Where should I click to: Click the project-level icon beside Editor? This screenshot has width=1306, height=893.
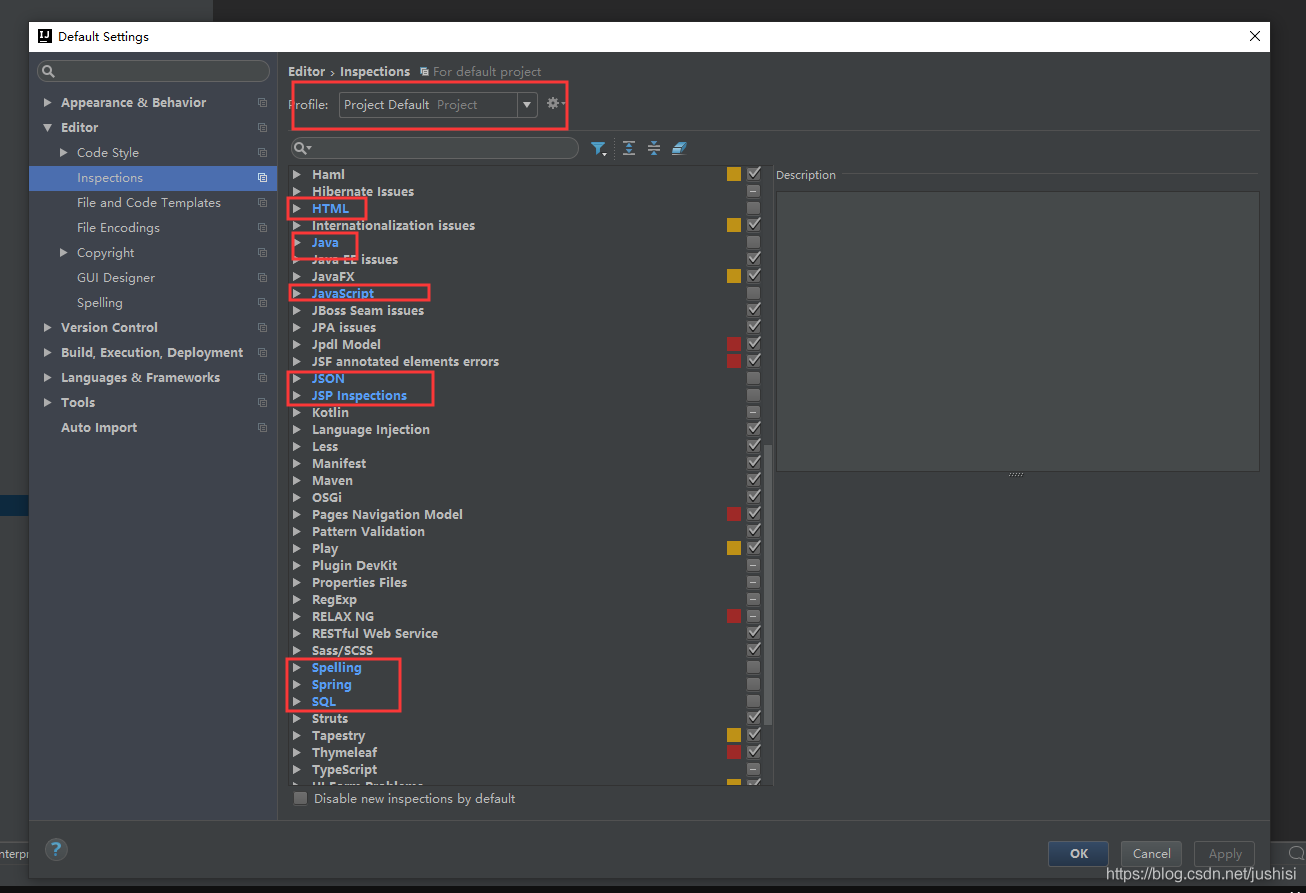click(262, 128)
